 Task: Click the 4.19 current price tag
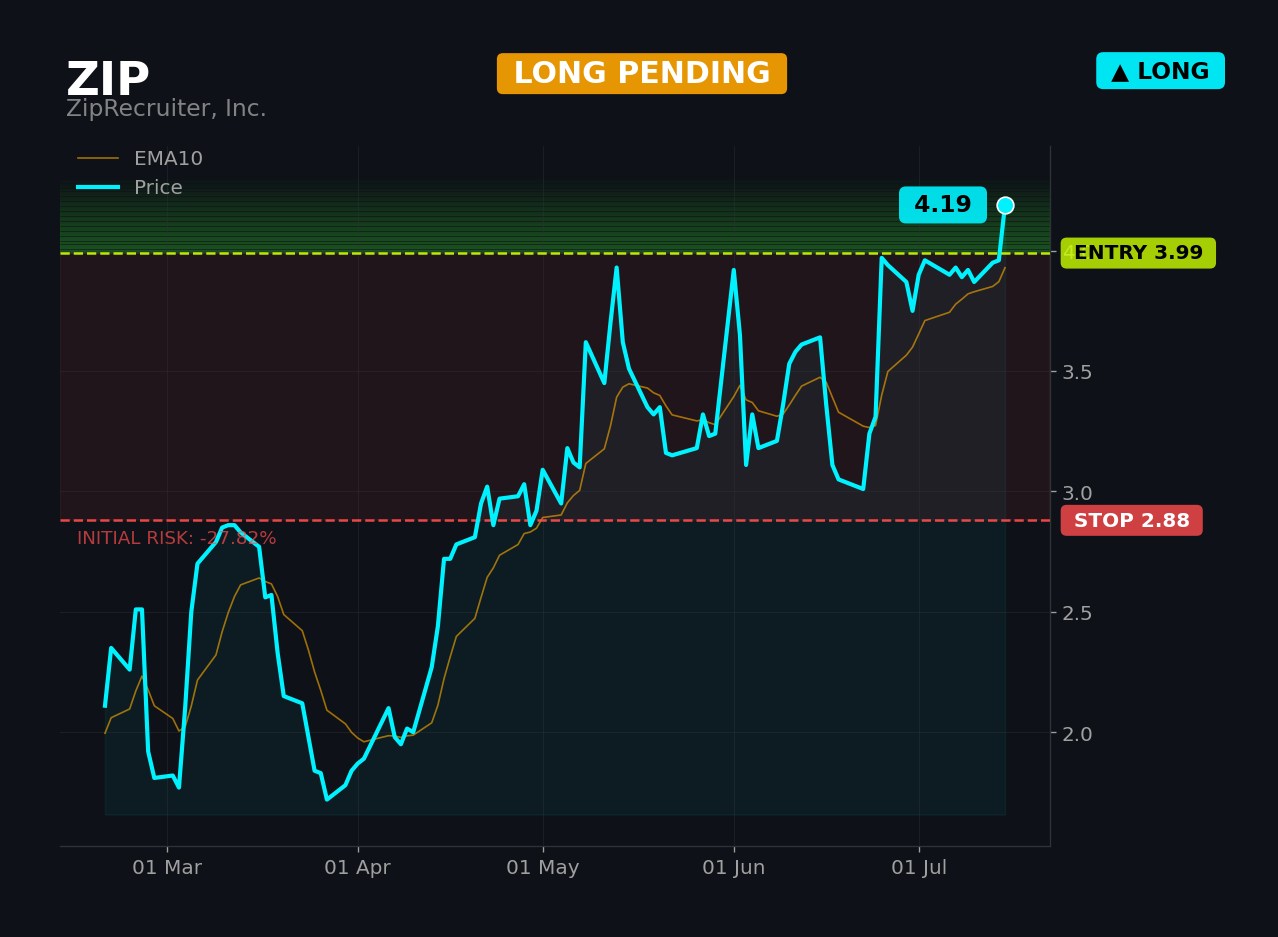pos(943,205)
